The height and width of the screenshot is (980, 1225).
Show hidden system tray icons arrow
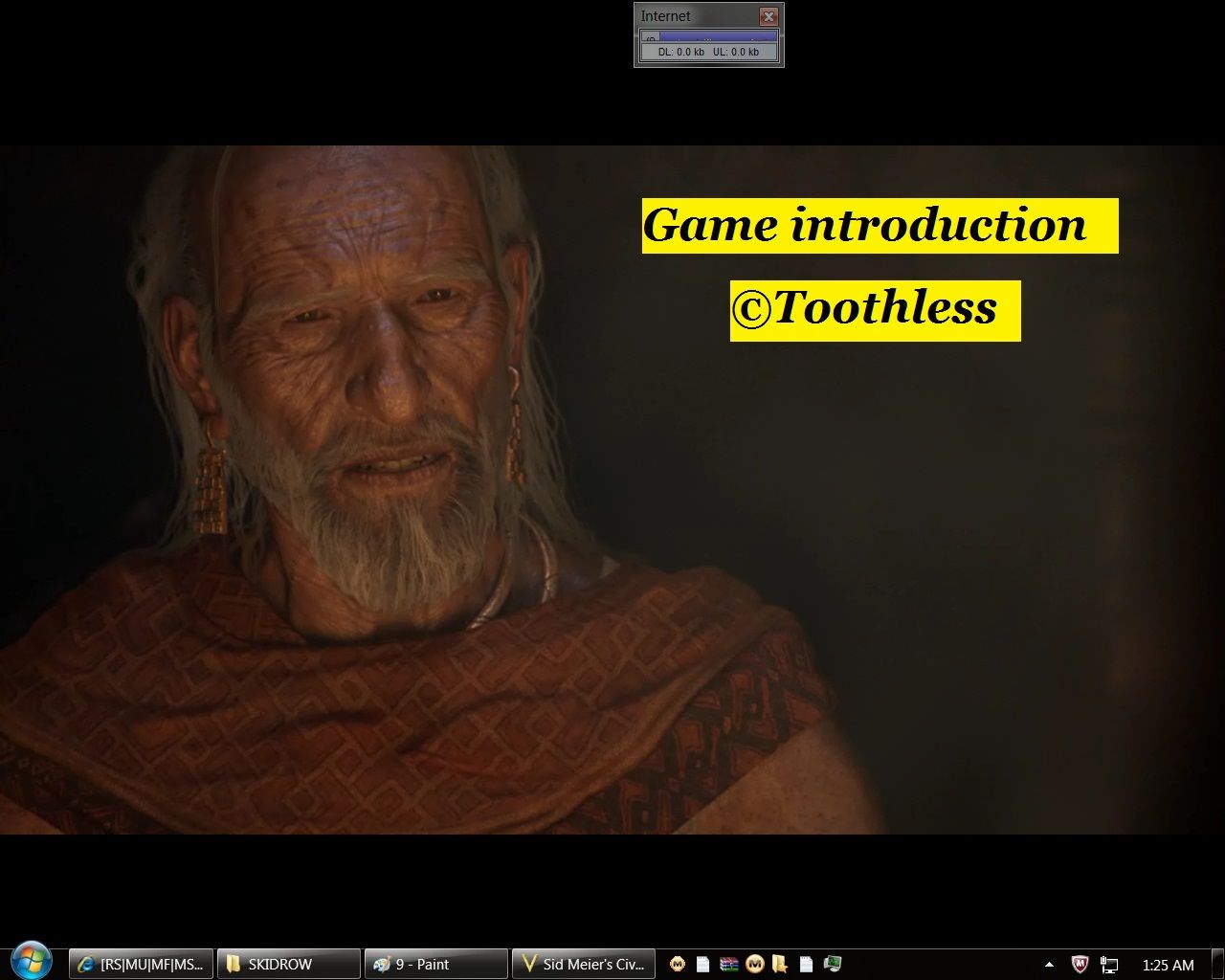pos(1049,964)
